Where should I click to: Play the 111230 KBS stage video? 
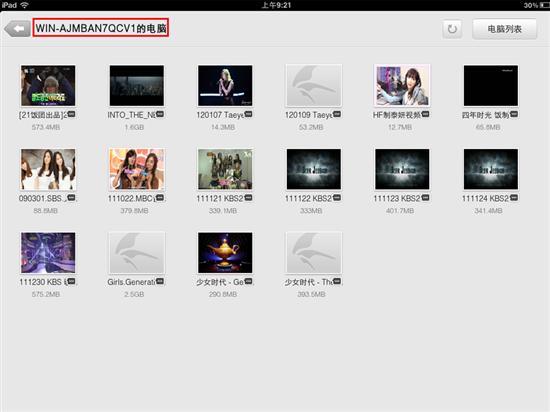pyautogui.click(x=48, y=252)
